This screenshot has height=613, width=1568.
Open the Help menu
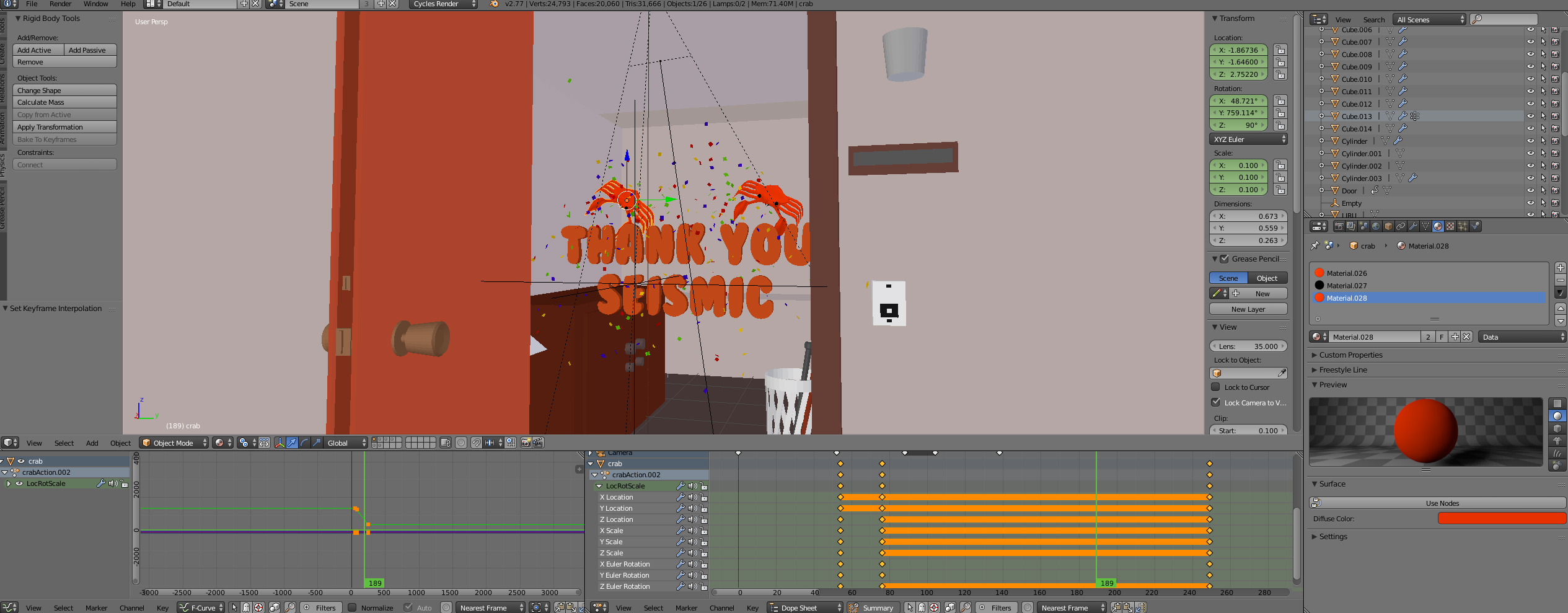tap(128, 4)
